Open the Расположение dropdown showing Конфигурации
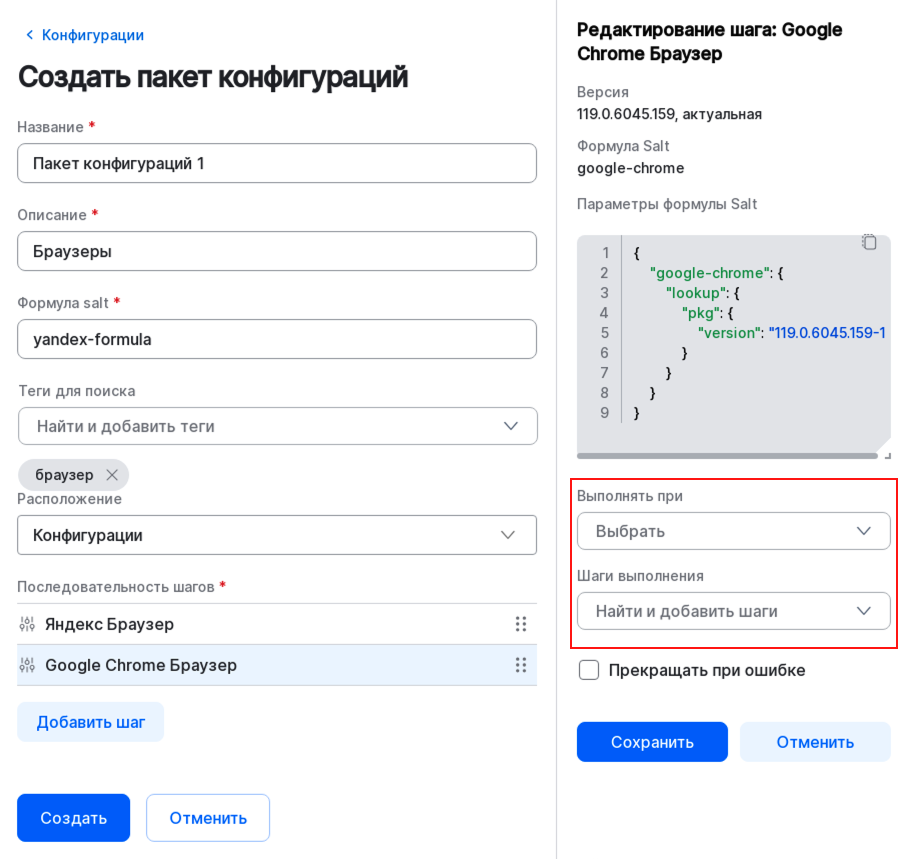910x859 pixels. pyautogui.click(x=277, y=535)
